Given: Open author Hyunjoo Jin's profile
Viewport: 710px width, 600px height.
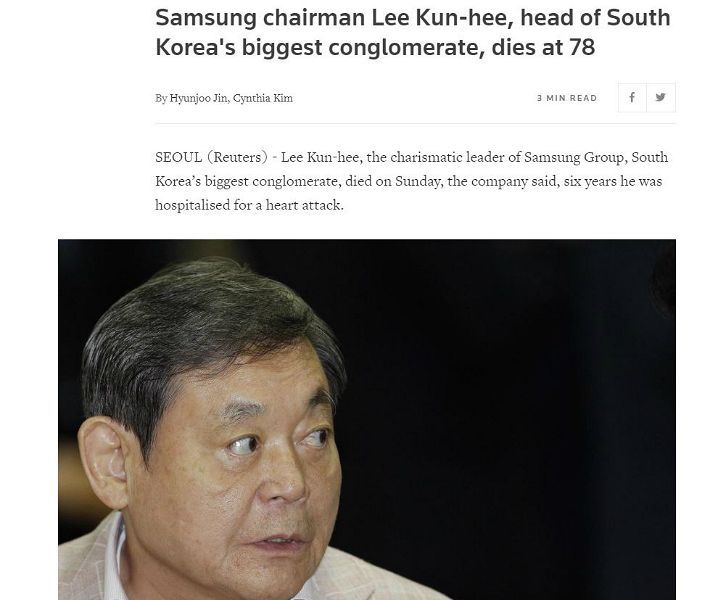Looking at the screenshot, I should [x=200, y=98].
